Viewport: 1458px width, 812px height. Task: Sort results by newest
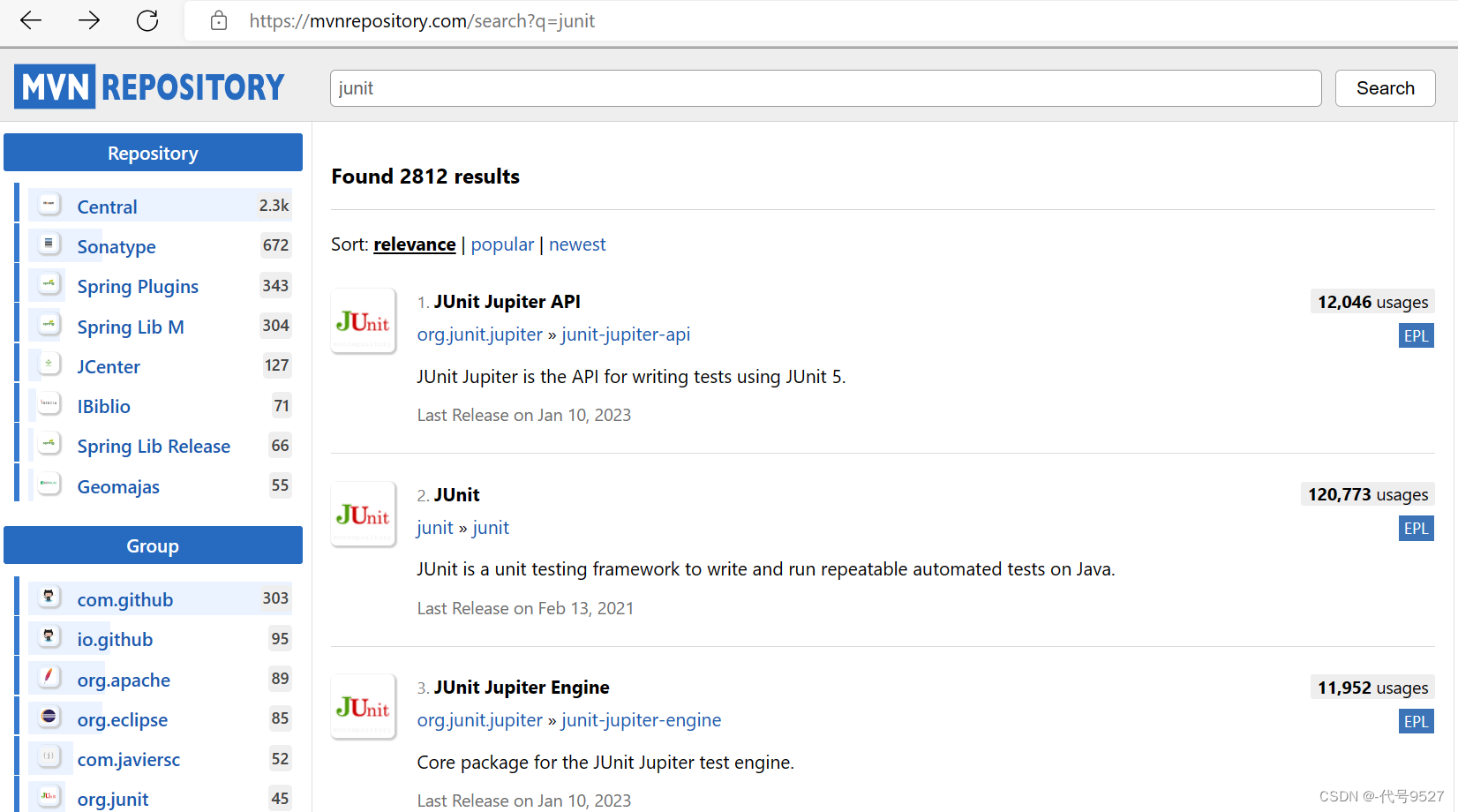(577, 244)
